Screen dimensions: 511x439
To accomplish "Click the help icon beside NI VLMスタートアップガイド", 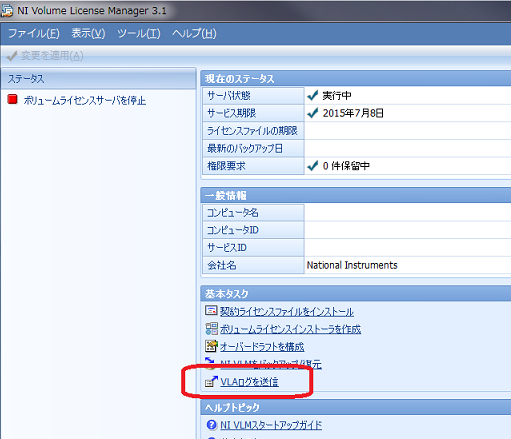I will coord(212,425).
